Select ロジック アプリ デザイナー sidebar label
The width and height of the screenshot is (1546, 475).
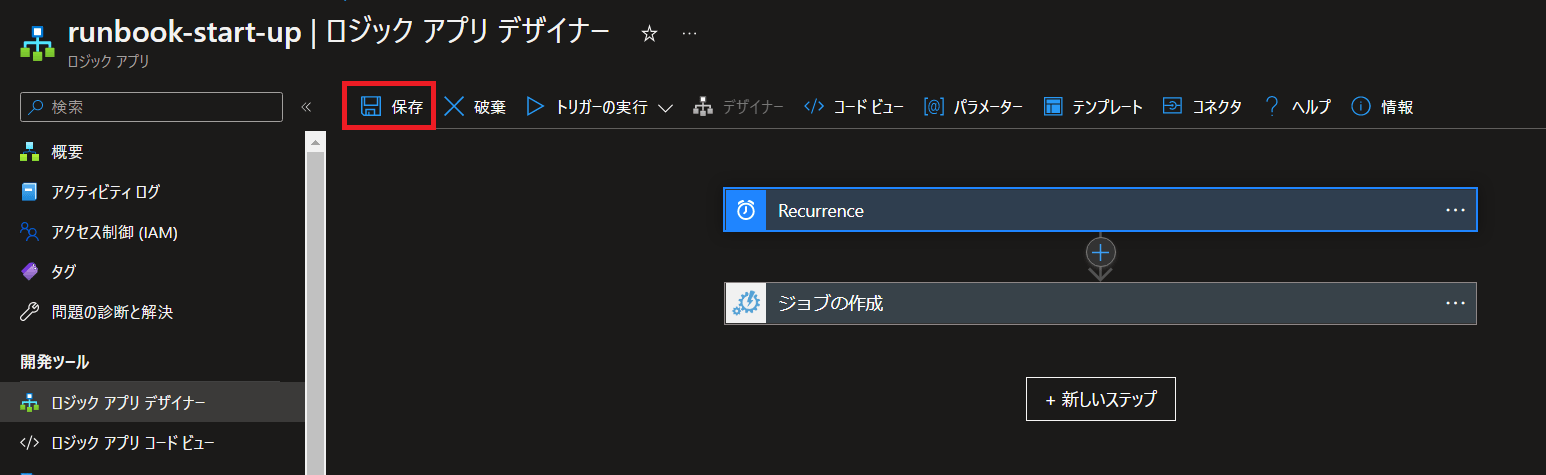[128, 403]
